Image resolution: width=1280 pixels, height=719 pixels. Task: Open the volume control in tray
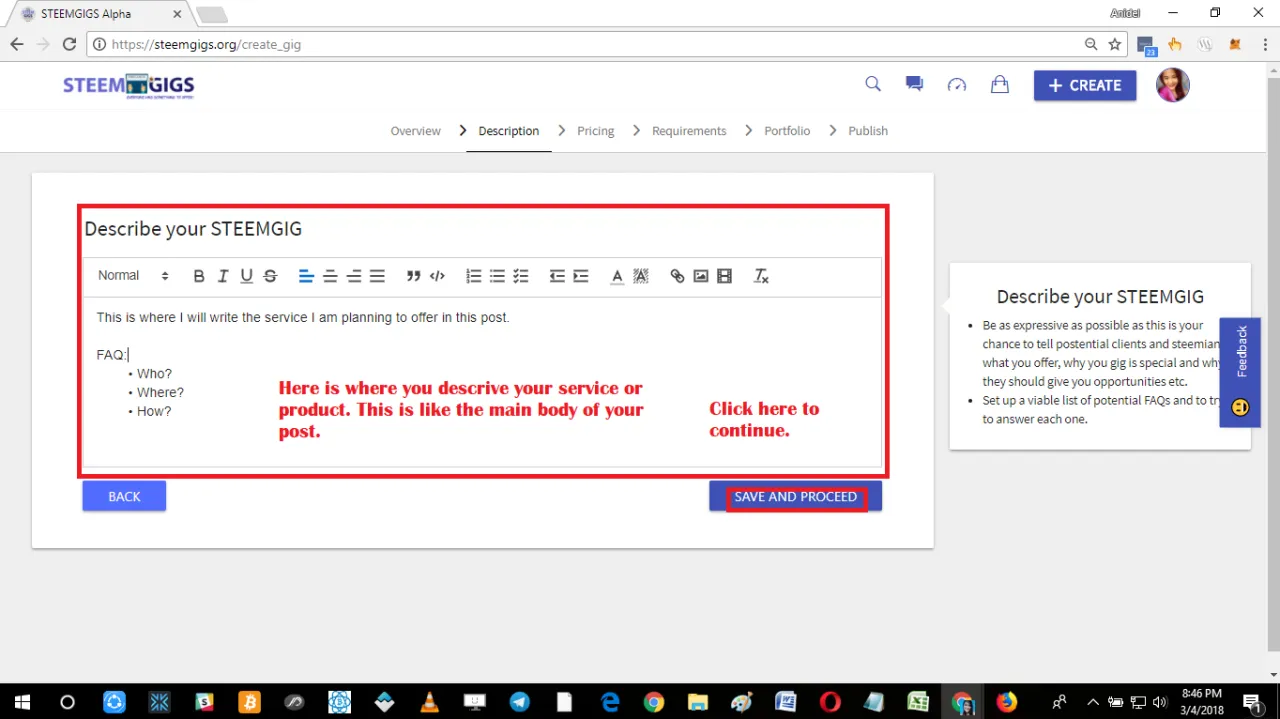point(1160,701)
